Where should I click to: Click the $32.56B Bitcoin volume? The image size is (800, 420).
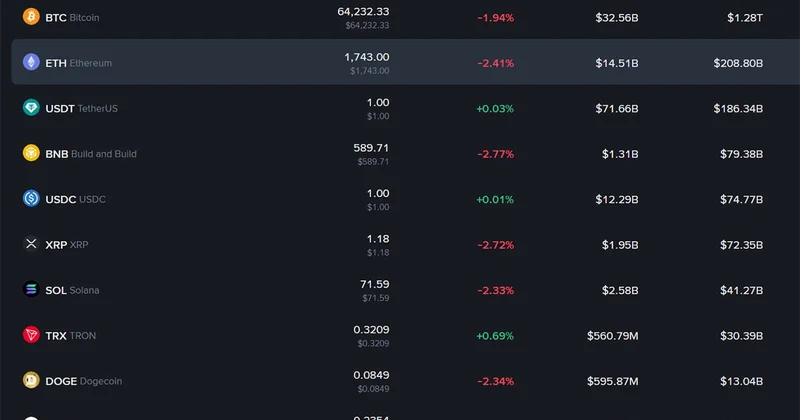pyautogui.click(x=617, y=18)
